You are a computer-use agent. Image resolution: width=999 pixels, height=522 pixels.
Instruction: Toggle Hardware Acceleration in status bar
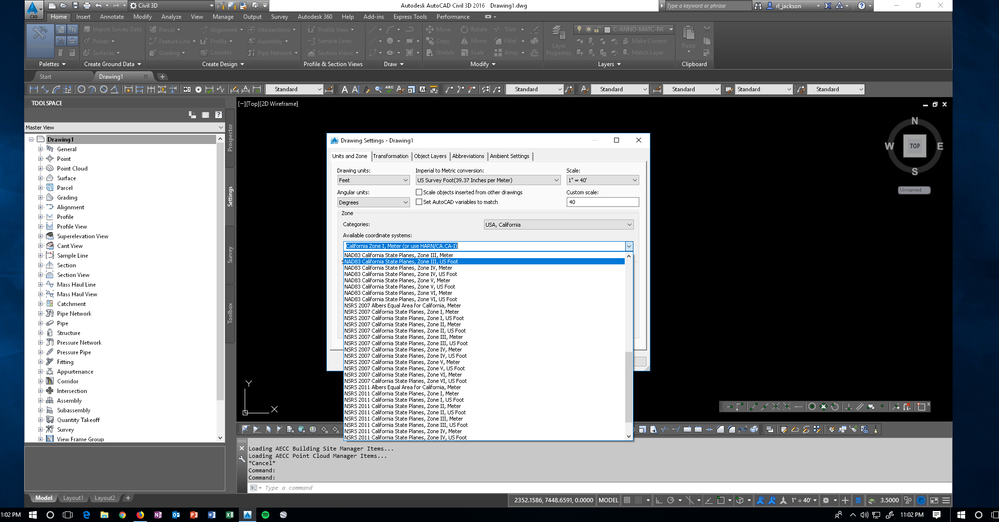(921, 500)
